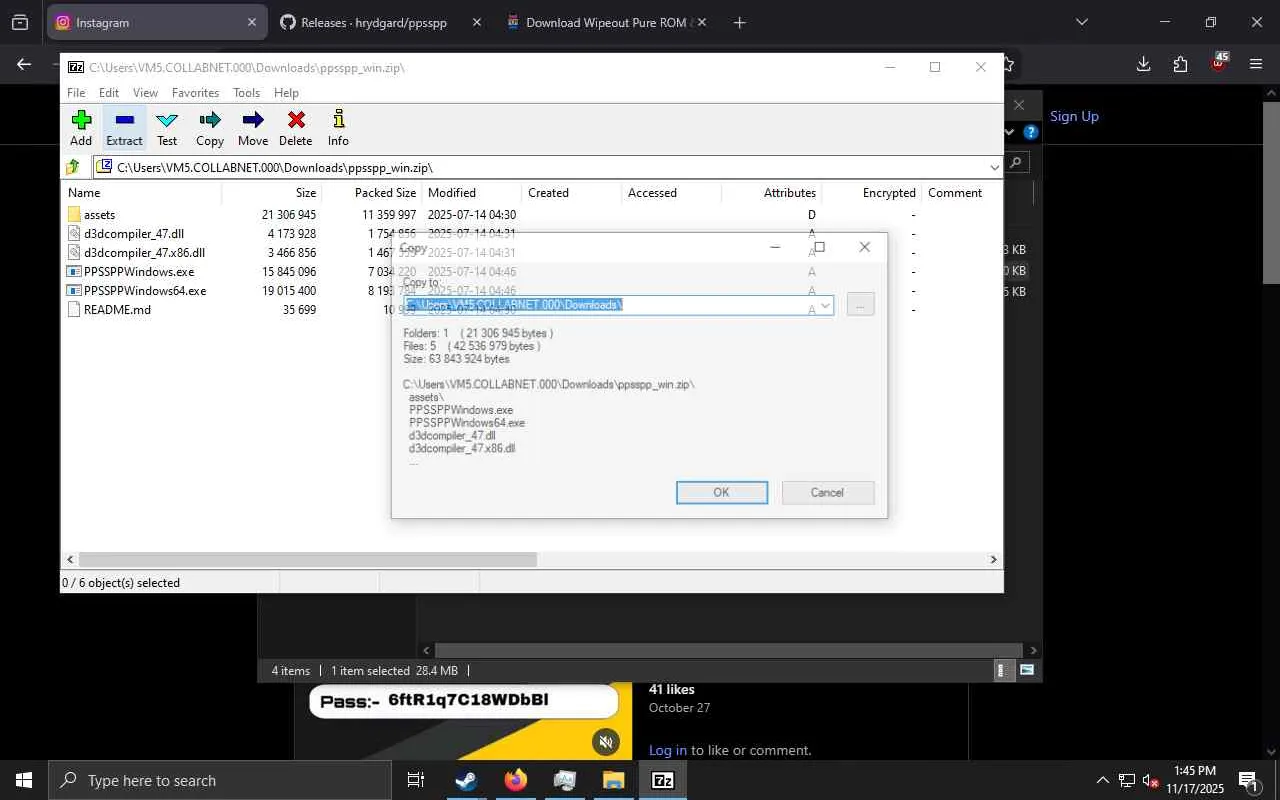1280x800 pixels.
Task: Open the Tools menu in 7-Zip
Action: click(x=246, y=93)
